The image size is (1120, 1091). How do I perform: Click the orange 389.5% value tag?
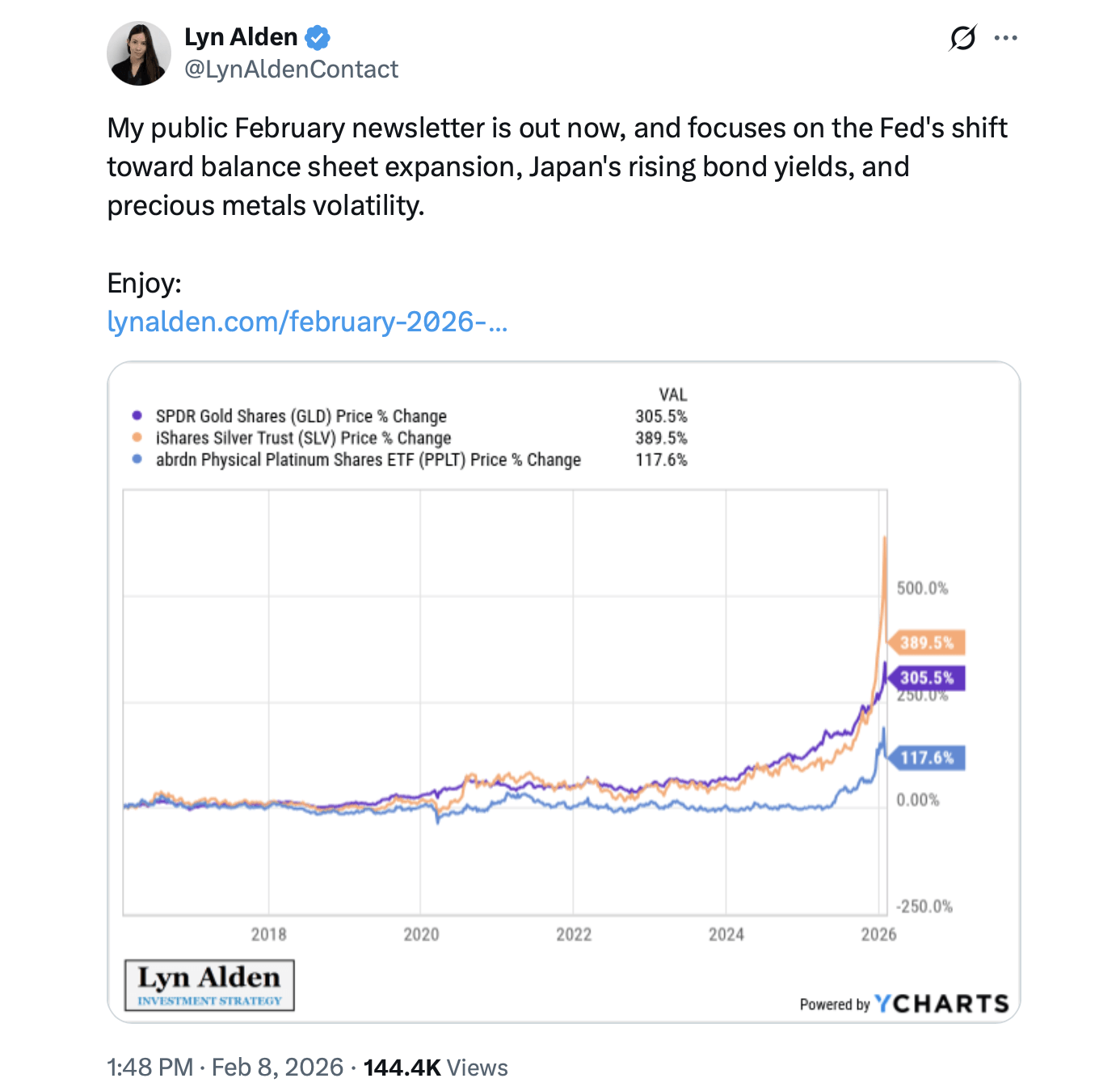click(x=927, y=642)
